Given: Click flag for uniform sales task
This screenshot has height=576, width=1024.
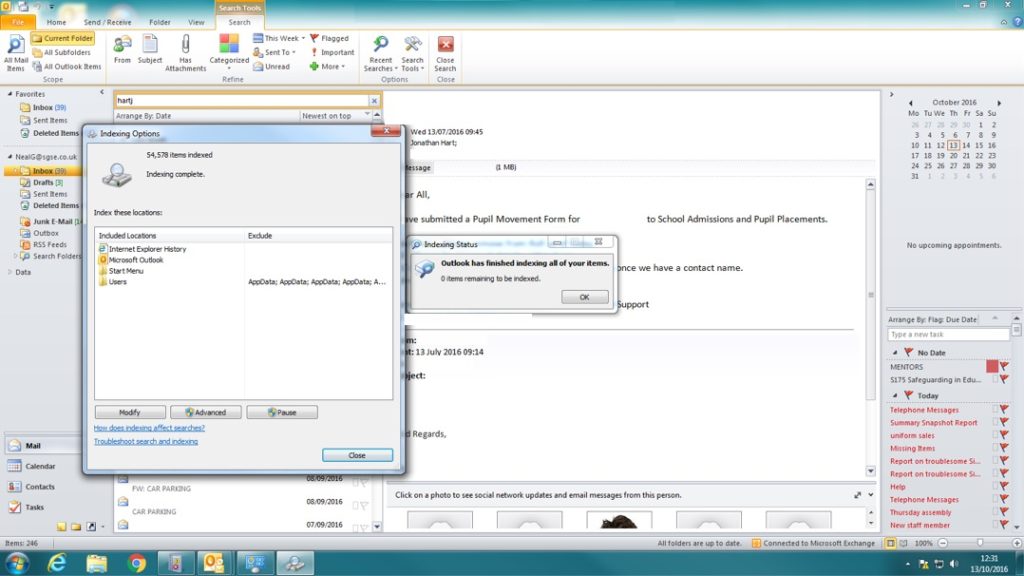Looking at the screenshot, I should coord(1004,436).
